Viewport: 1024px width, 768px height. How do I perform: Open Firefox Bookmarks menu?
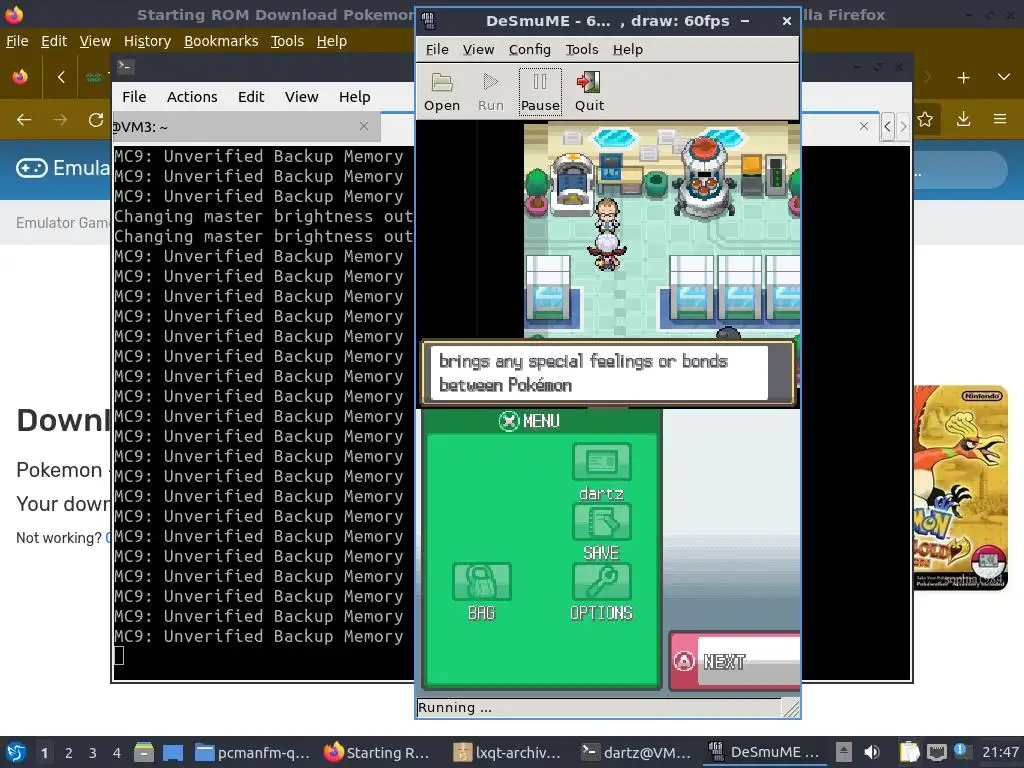pos(221,41)
